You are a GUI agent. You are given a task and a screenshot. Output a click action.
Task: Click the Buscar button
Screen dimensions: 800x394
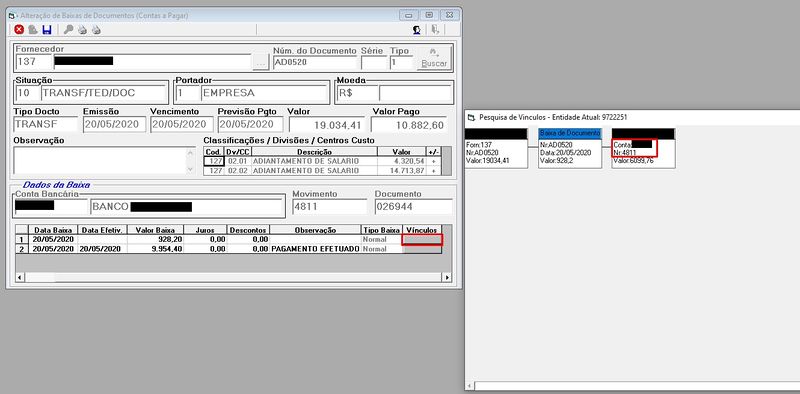[434, 58]
